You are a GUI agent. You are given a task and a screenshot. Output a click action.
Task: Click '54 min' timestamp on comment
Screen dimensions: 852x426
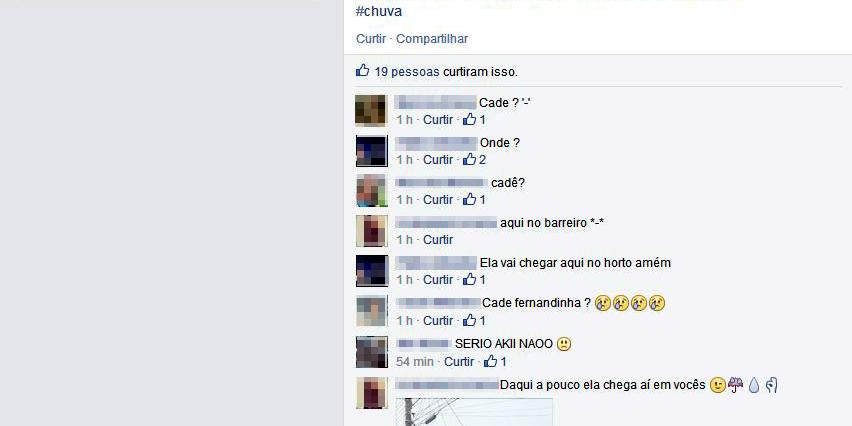point(415,361)
